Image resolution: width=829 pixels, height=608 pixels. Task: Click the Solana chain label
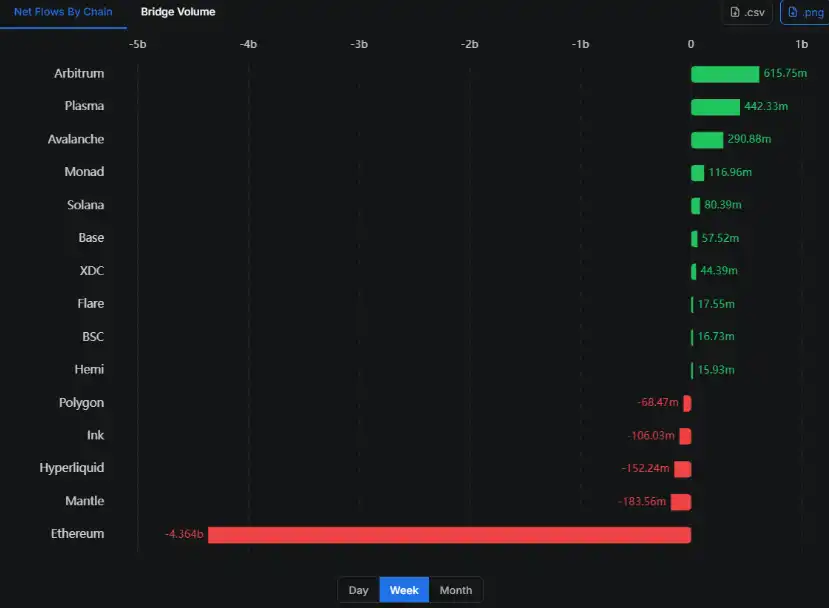[x=84, y=205]
